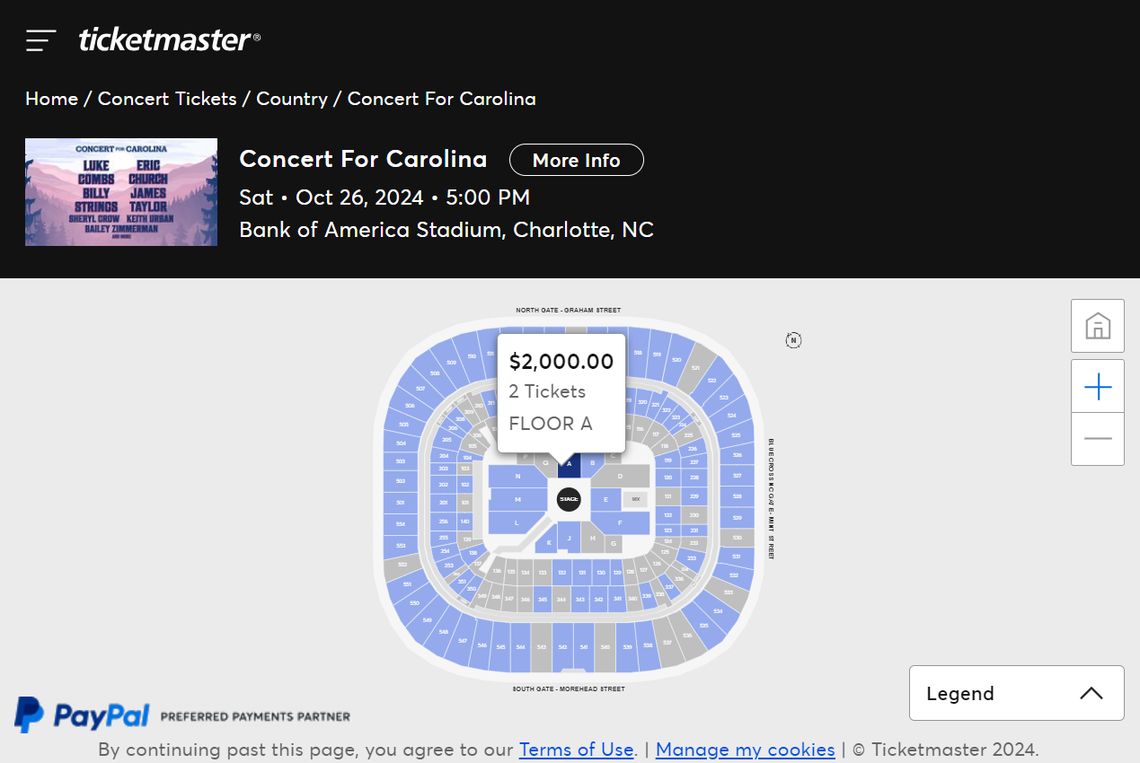Select floor section M on the map
This screenshot has width=1140, height=763.
[x=517, y=498]
